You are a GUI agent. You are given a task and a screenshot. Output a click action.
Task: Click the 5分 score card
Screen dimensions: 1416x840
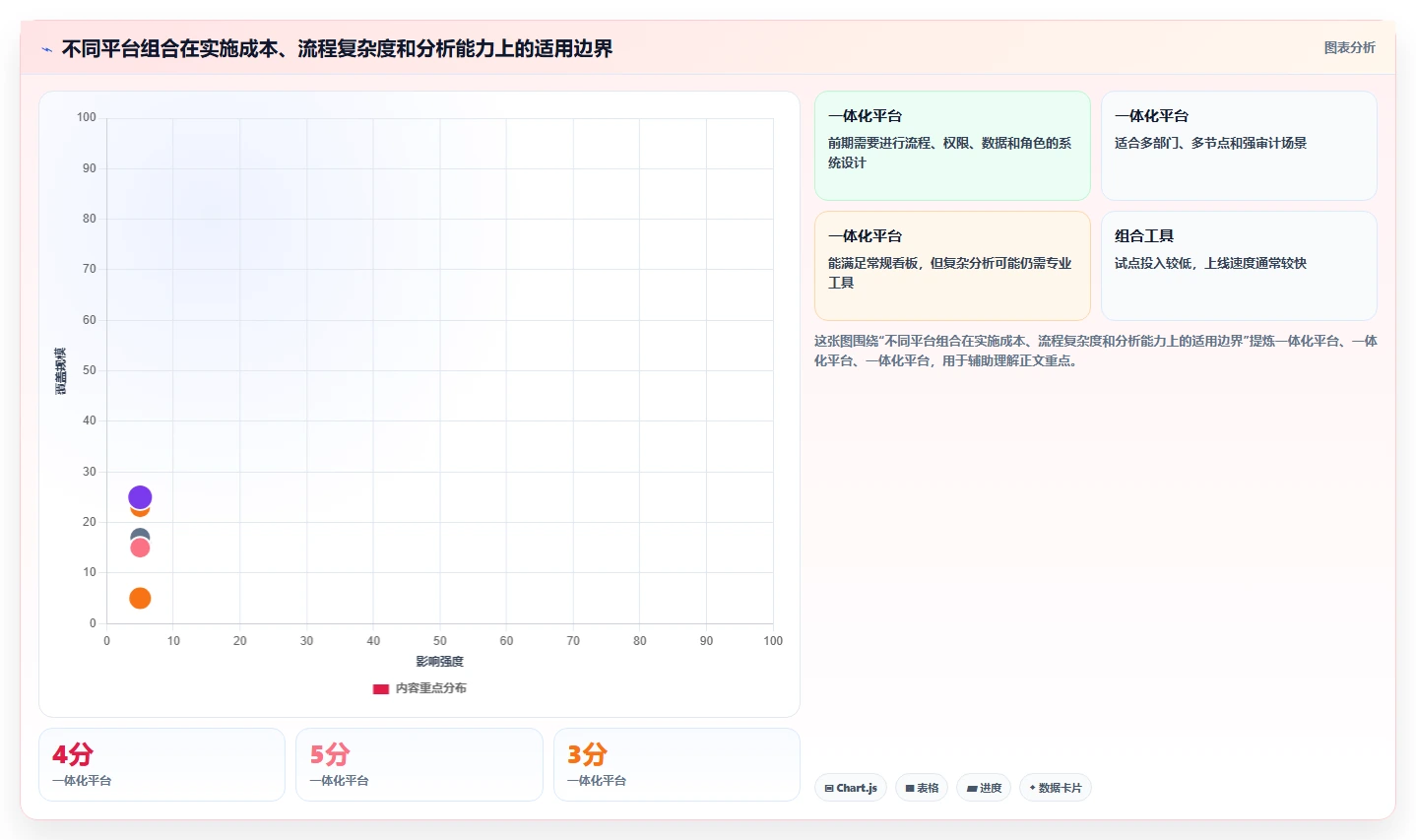(419, 764)
